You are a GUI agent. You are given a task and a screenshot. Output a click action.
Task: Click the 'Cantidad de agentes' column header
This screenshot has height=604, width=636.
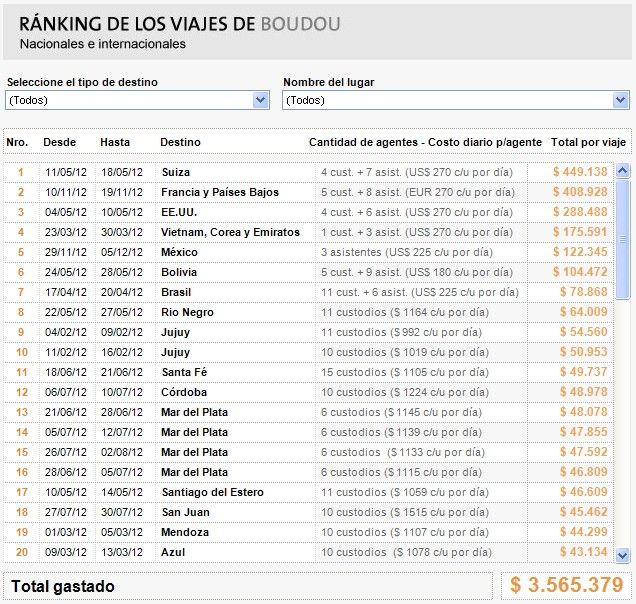425,143
